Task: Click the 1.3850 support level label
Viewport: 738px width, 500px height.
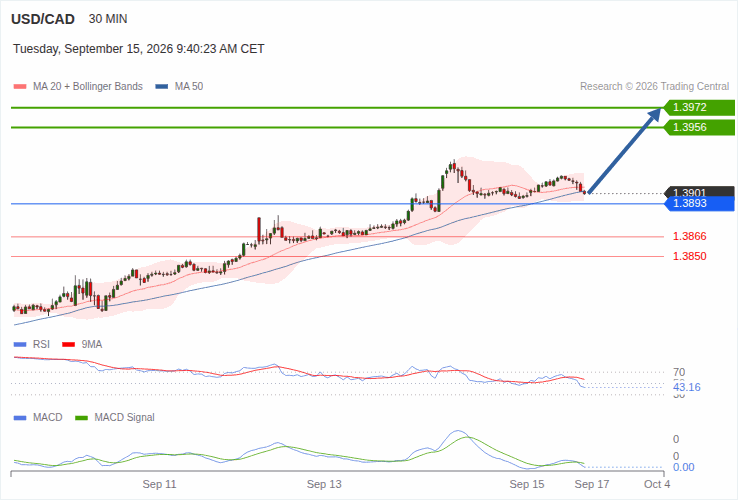Action: coord(690,256)
